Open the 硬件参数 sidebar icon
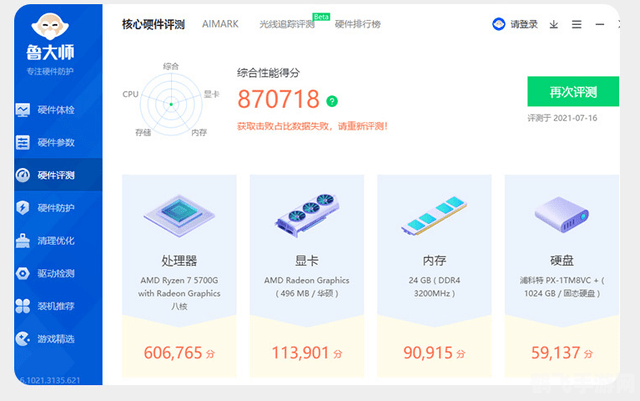The height and width of the screenshot is (401, 640). click(x=23, y=143)
